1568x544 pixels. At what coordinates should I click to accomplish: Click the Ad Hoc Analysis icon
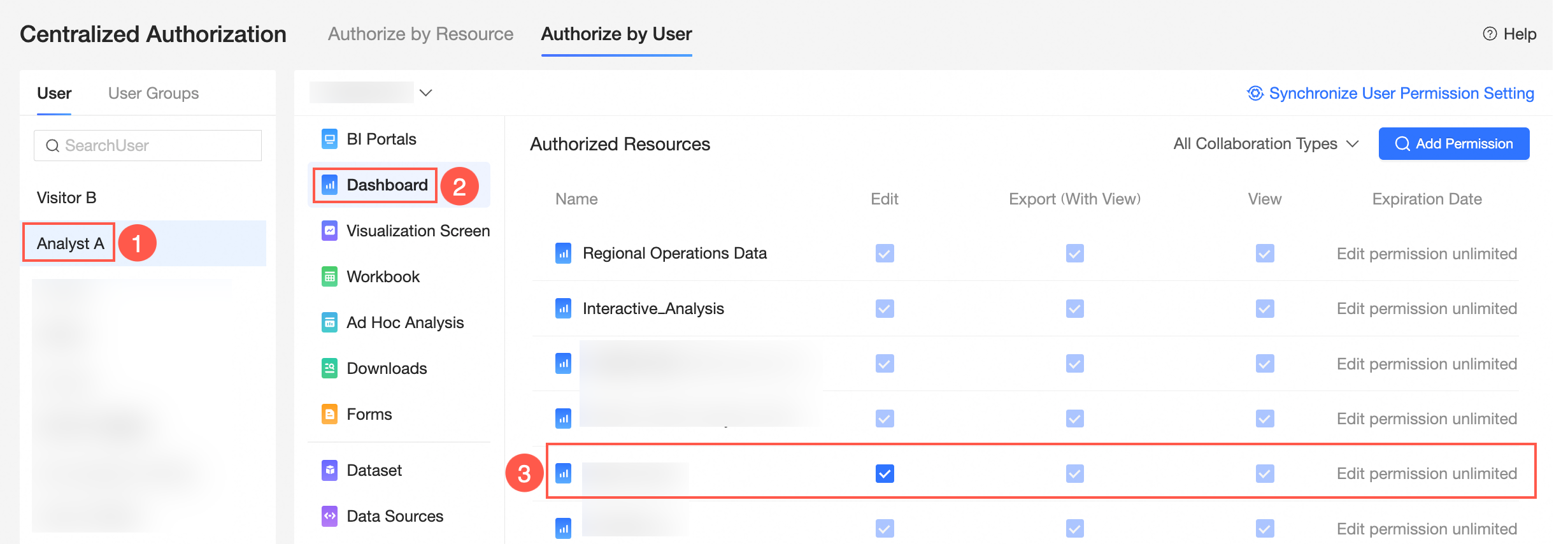[329, 322]
